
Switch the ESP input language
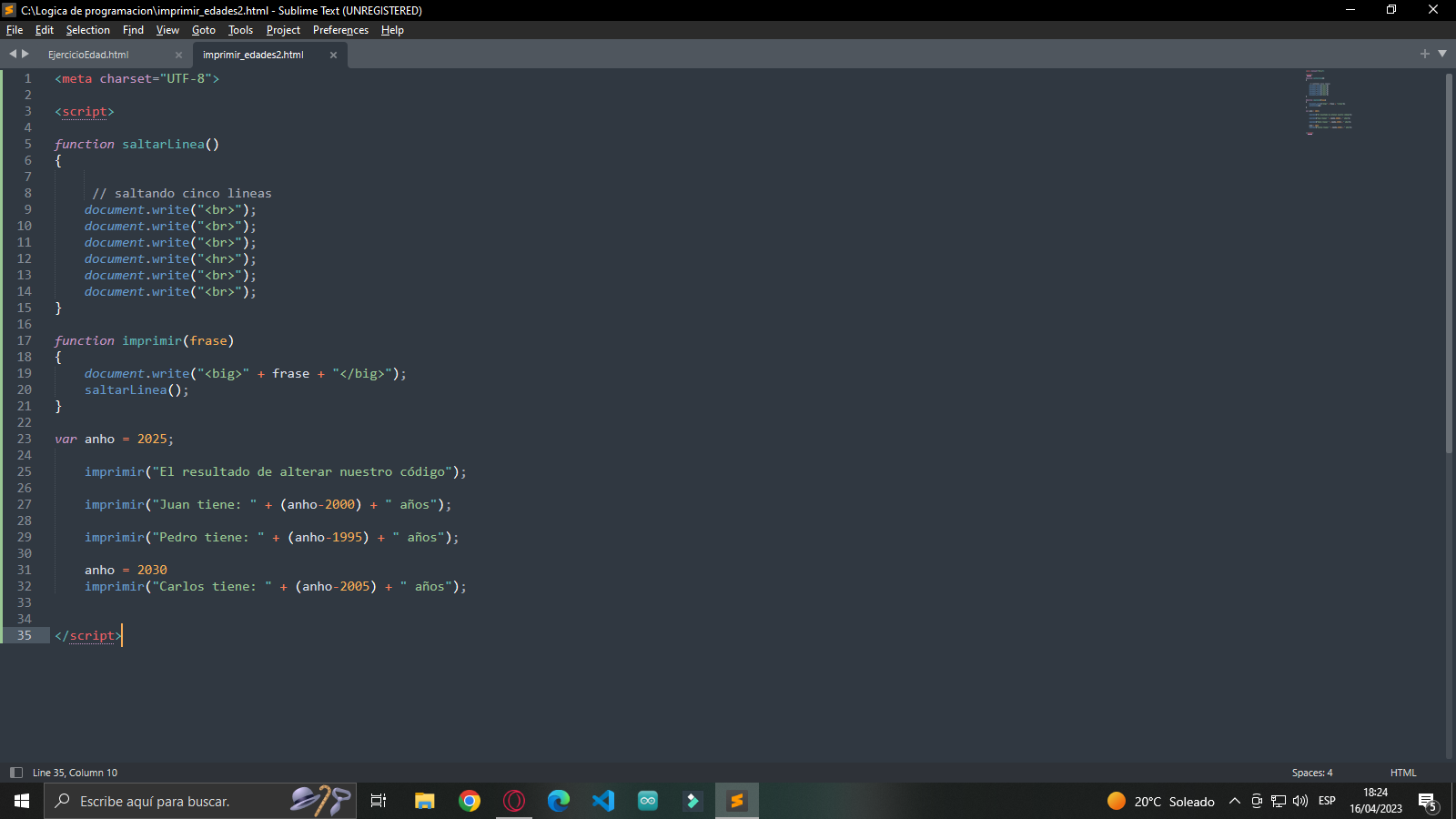1327,801
